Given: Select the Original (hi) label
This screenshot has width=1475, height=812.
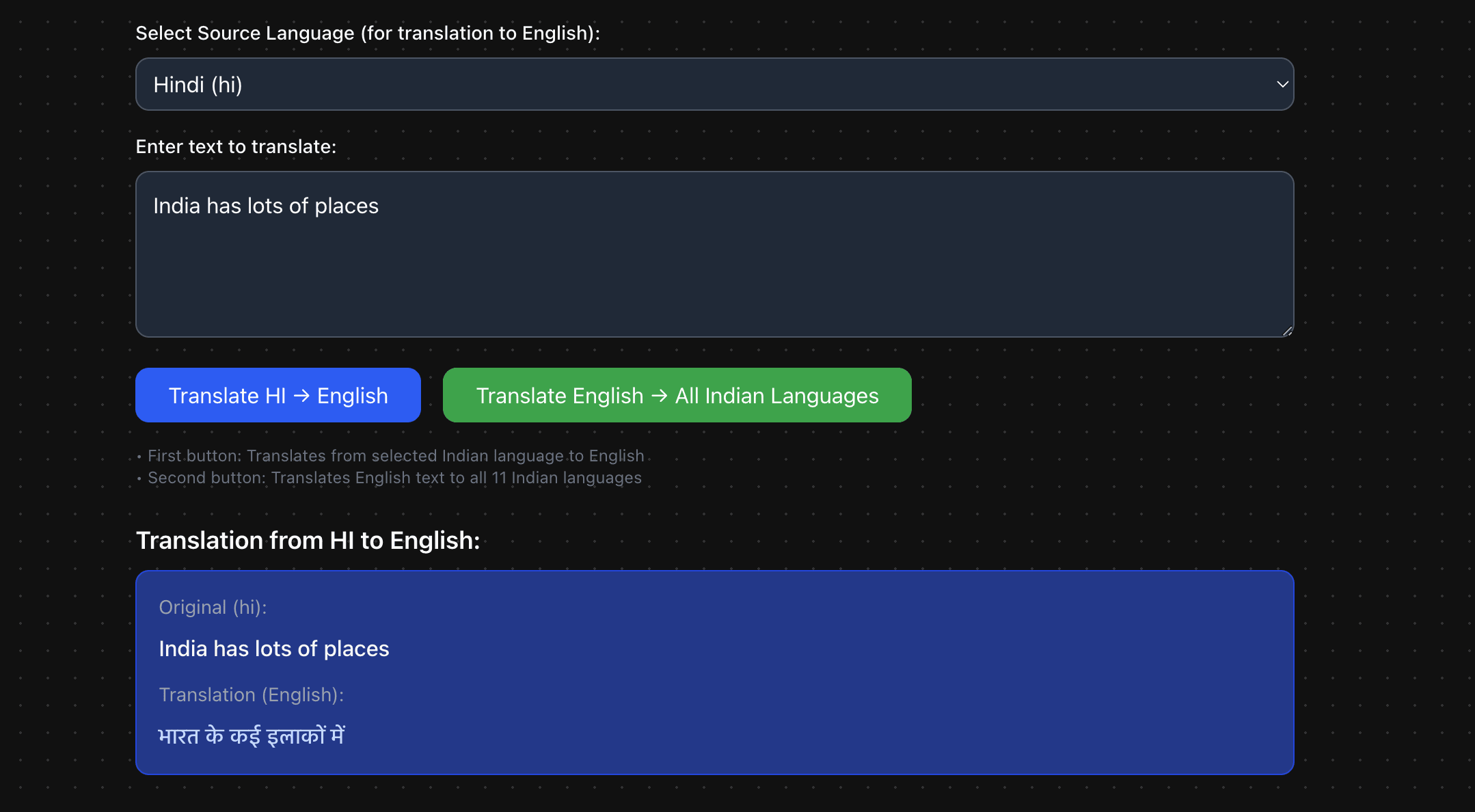Looking at the screenshot, I should click(x=213, y=607).
